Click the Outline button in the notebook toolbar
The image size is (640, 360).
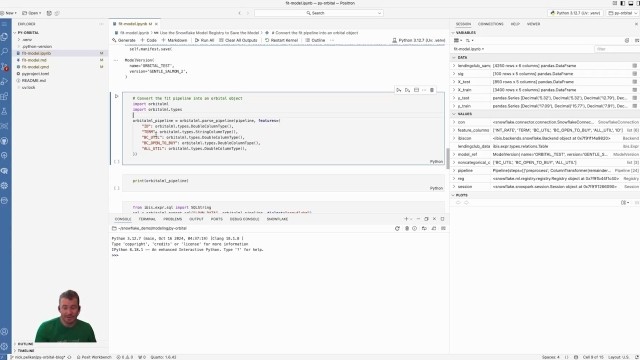pyautogui.click(x=315, y=40)
